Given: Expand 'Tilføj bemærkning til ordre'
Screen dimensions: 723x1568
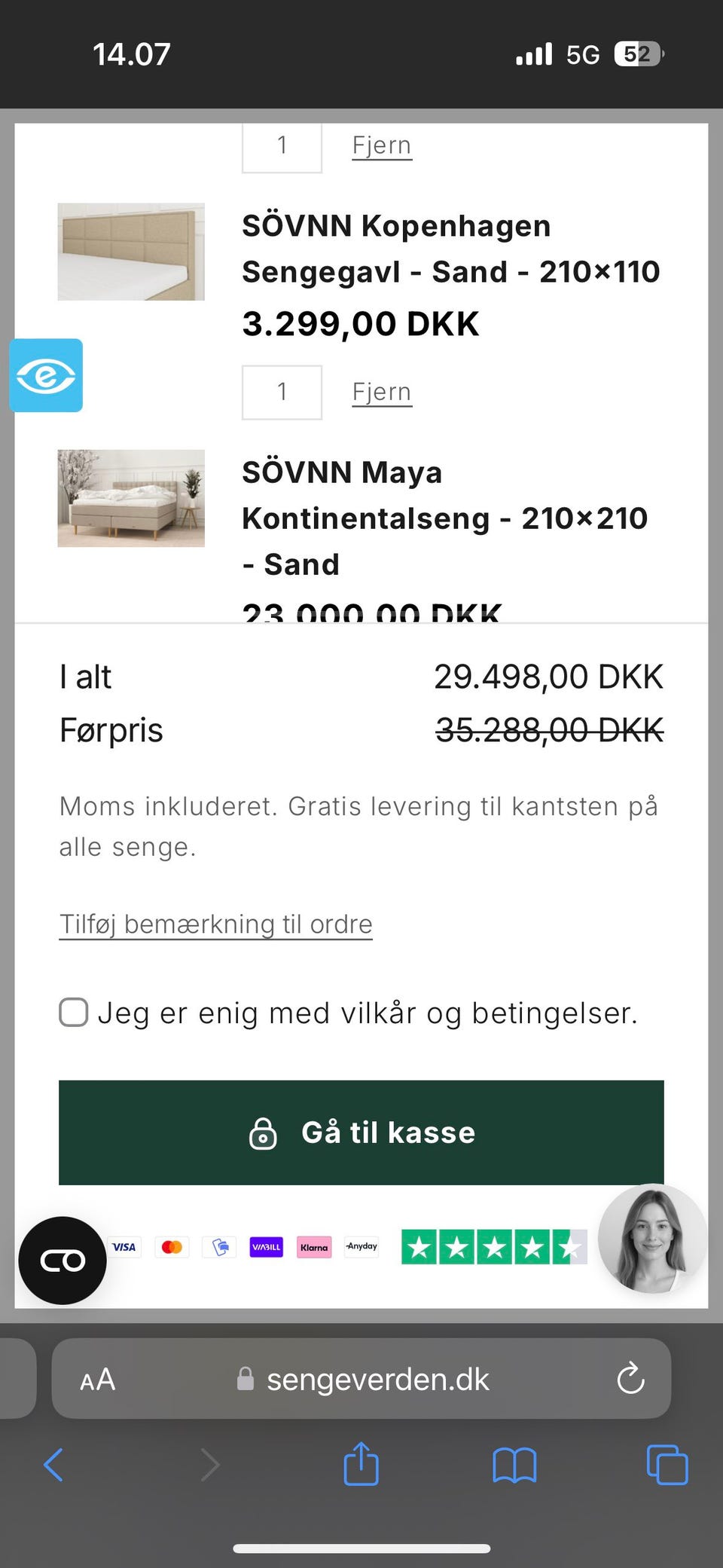Looking at the screenshot, I should [216, 924].
